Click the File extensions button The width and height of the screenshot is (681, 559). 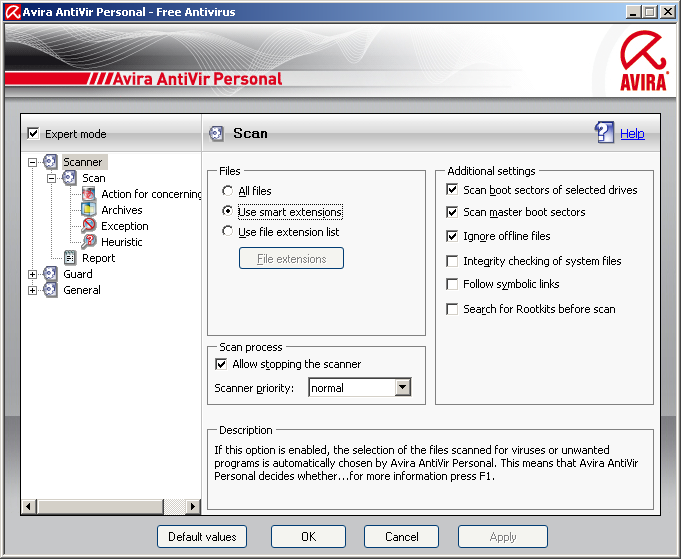pyautogui.click(x=291, y=258)
